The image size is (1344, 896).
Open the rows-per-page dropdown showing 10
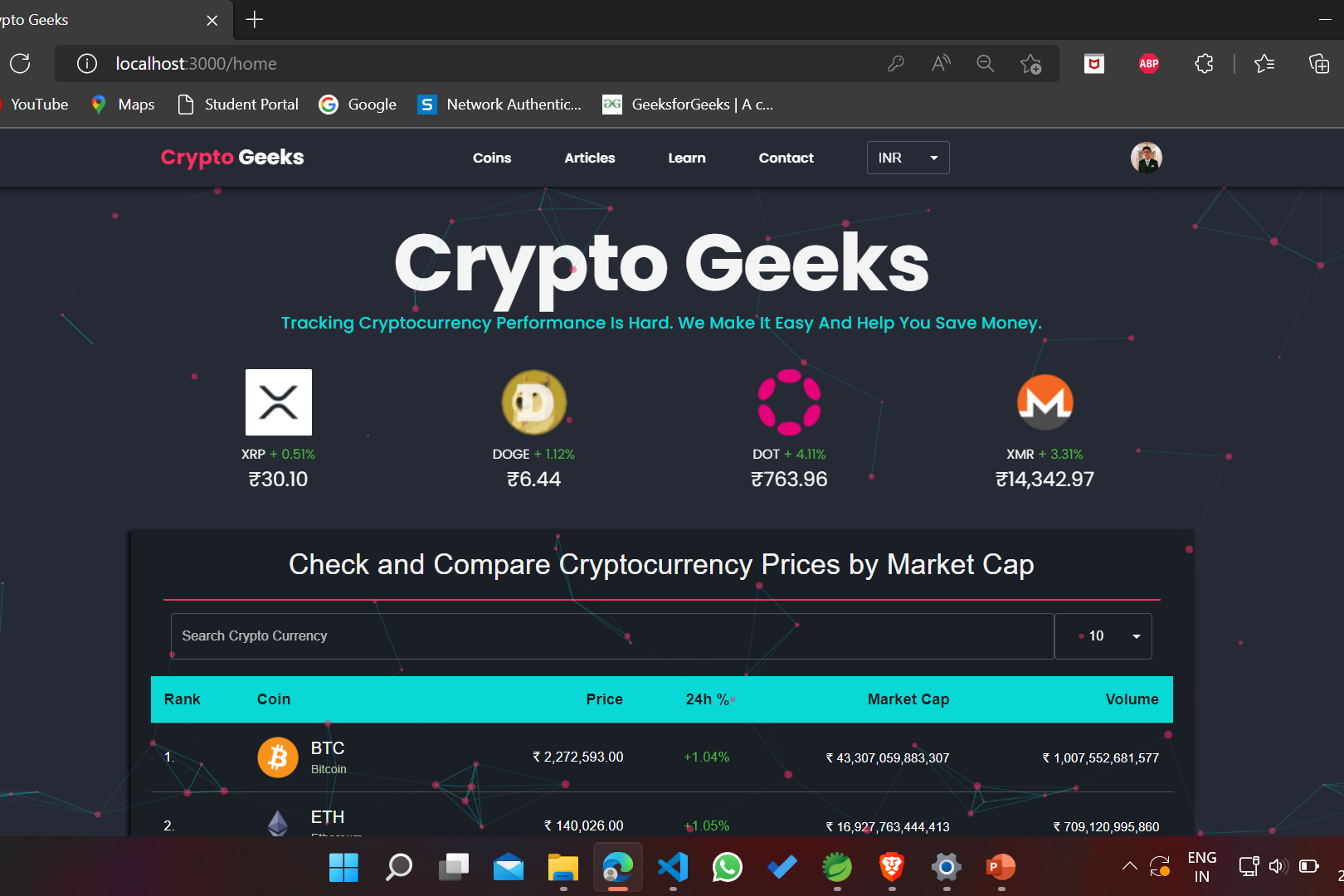coord(1103,636)
